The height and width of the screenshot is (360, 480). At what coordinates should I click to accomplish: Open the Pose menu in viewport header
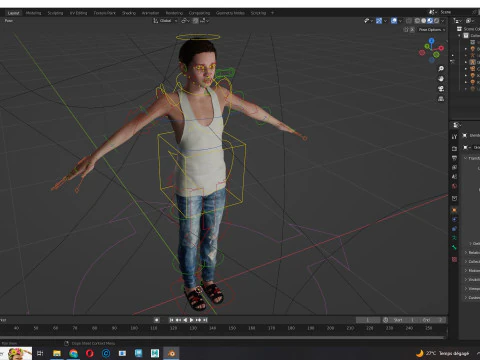tap(9, 21)
